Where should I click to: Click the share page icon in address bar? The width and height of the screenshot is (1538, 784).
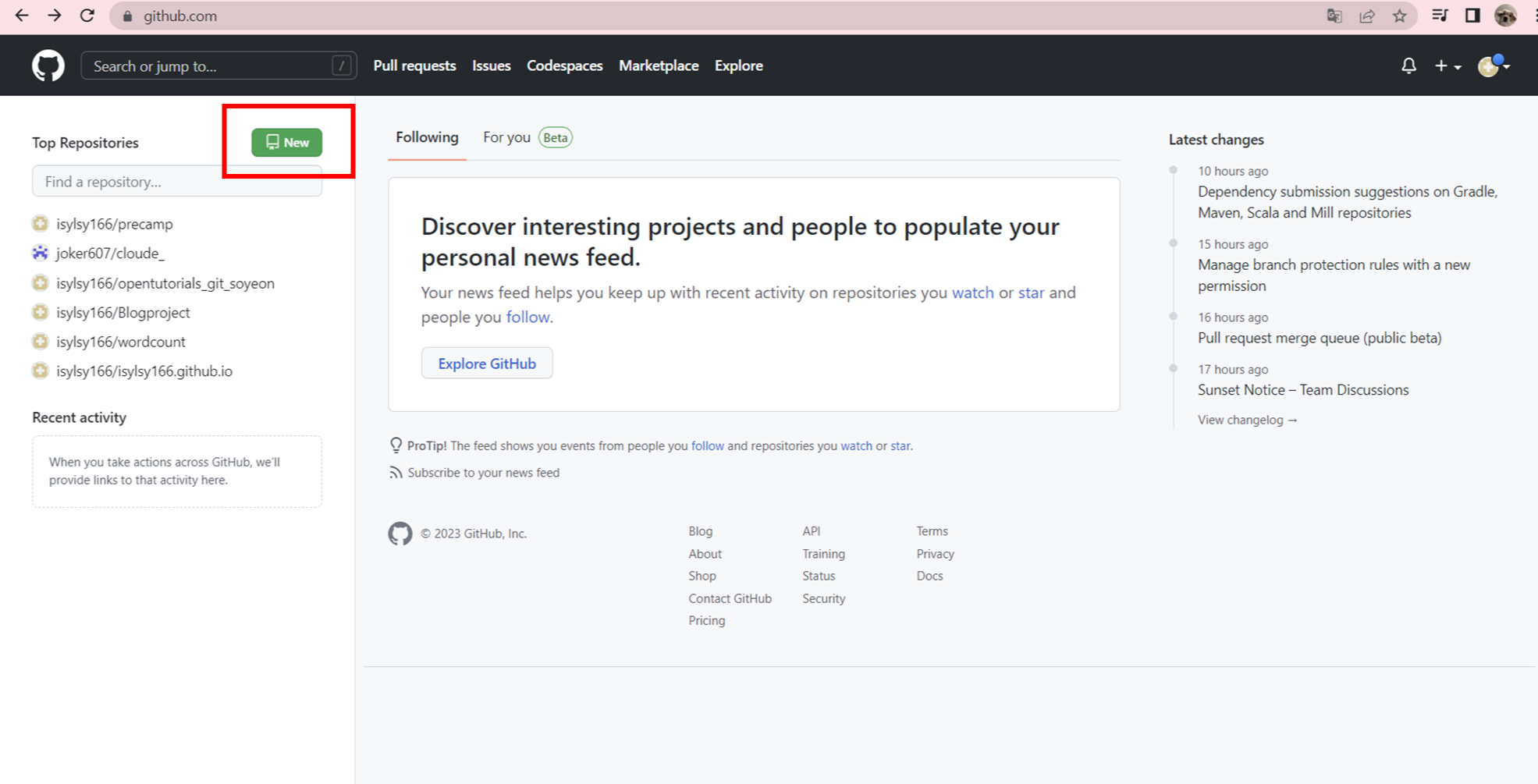coord(1367,16)
